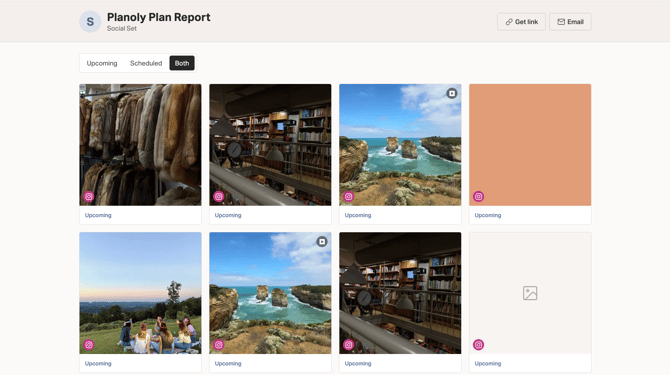The width and height of the screenshot is (670, 375).
Task: Click Instagram icon on top-row library post
Action: pos(219,196)
